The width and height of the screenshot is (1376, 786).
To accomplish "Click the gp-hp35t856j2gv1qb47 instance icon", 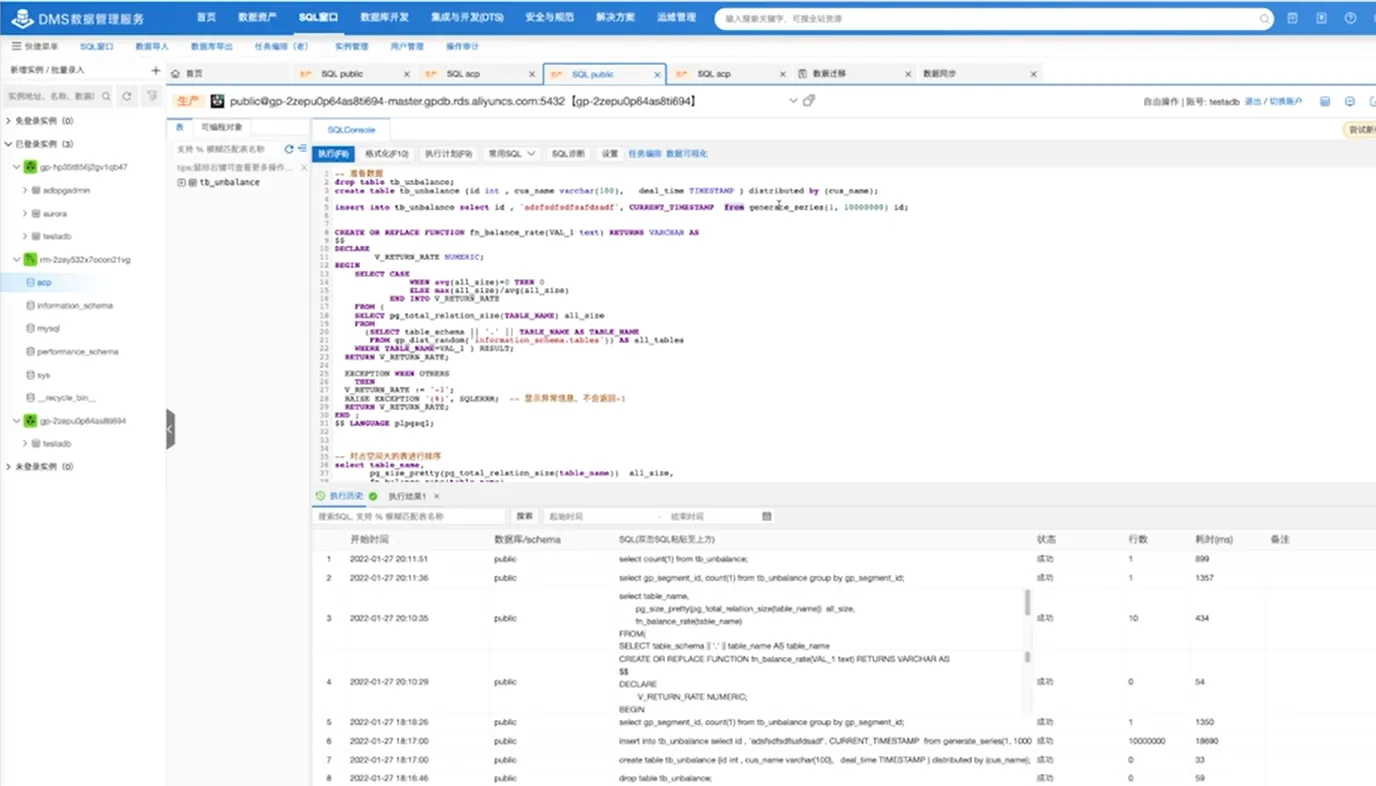I will (30, 167).
